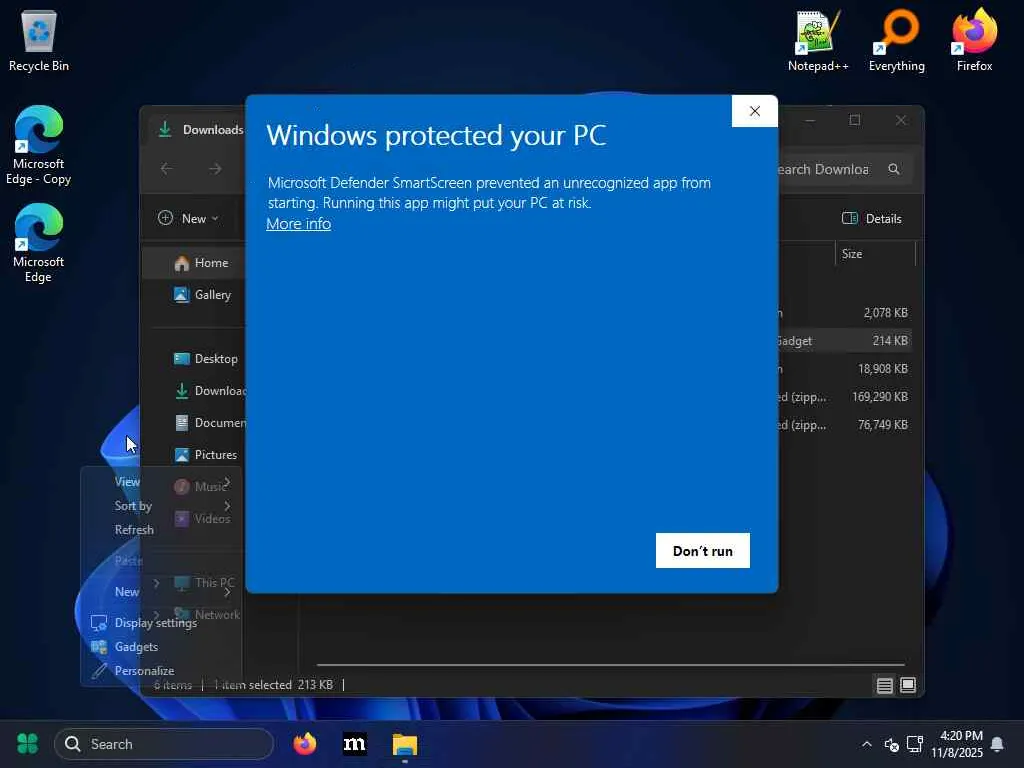The width and height of the screenshot is (1024, 768).
Task: Select the Microsoft Edge desktop shortcut
Action: coord(39,243)
